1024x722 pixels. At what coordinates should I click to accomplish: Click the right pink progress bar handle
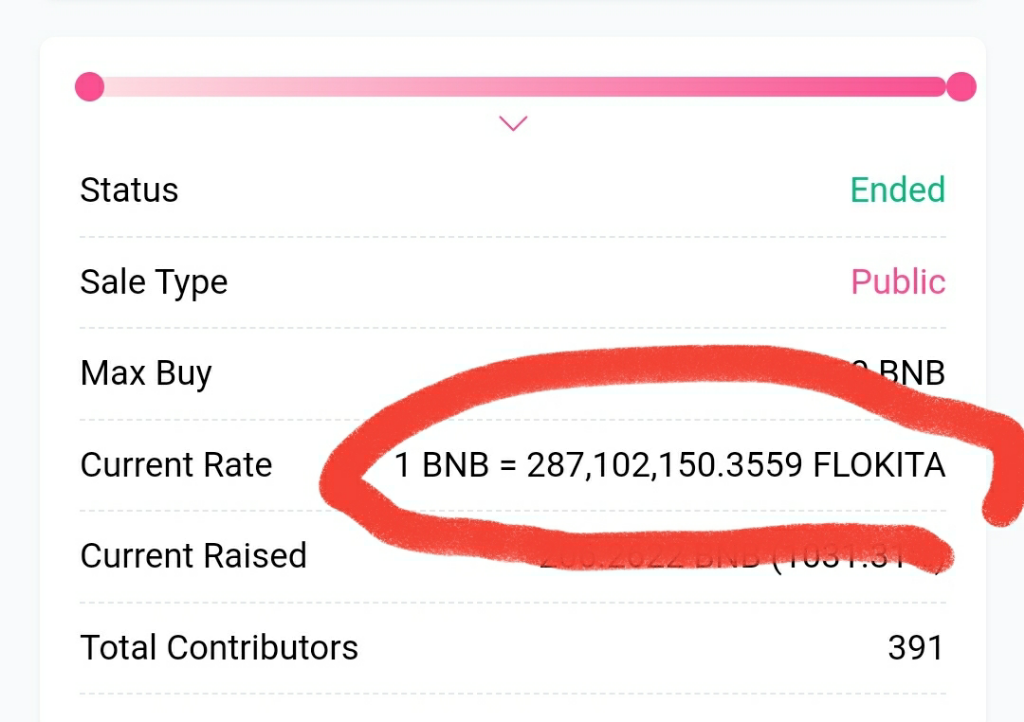pyautogui.click(x=961, y=87)
